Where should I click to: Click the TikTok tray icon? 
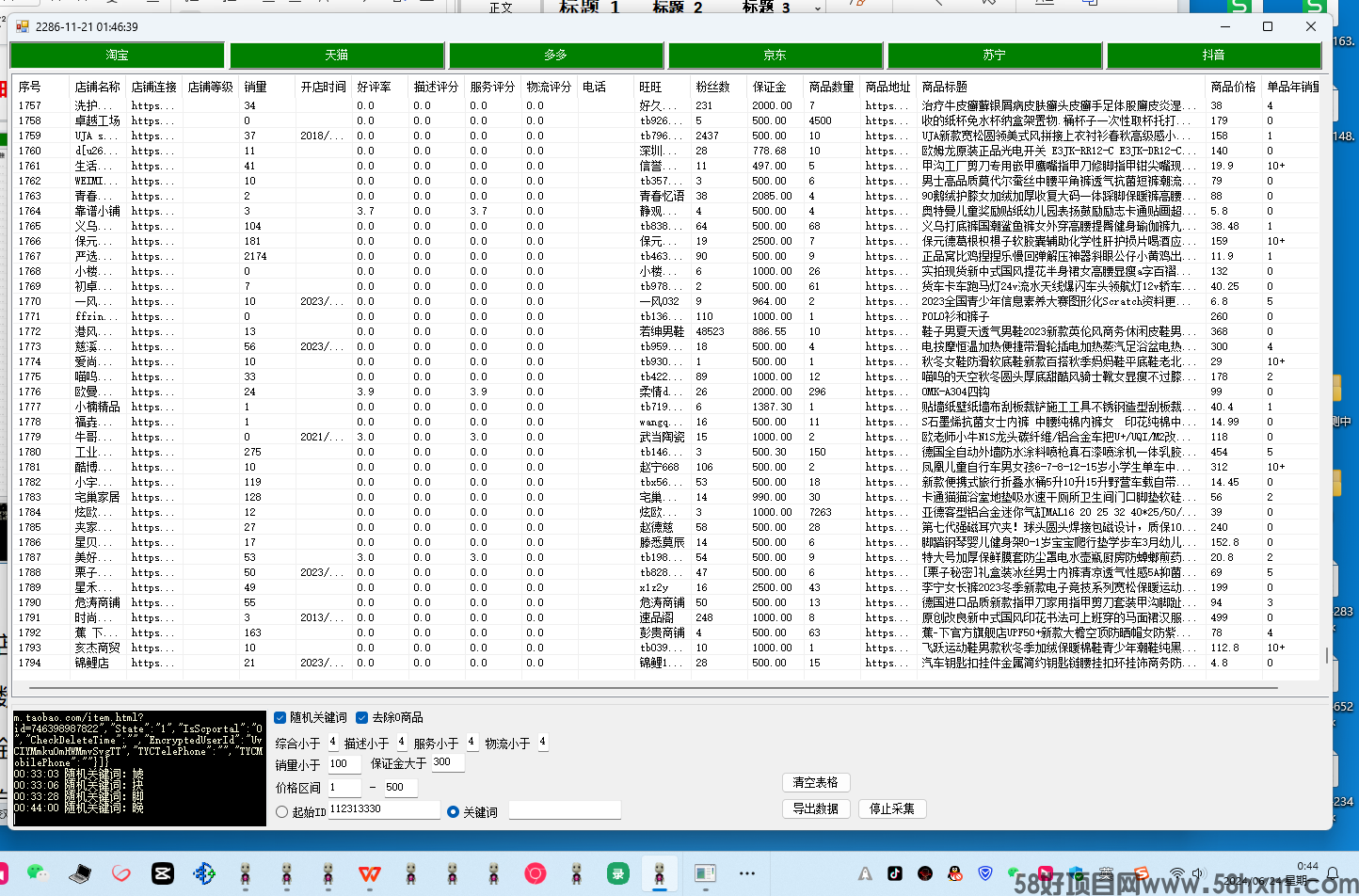pyautogui.click(x=895, y=873)
